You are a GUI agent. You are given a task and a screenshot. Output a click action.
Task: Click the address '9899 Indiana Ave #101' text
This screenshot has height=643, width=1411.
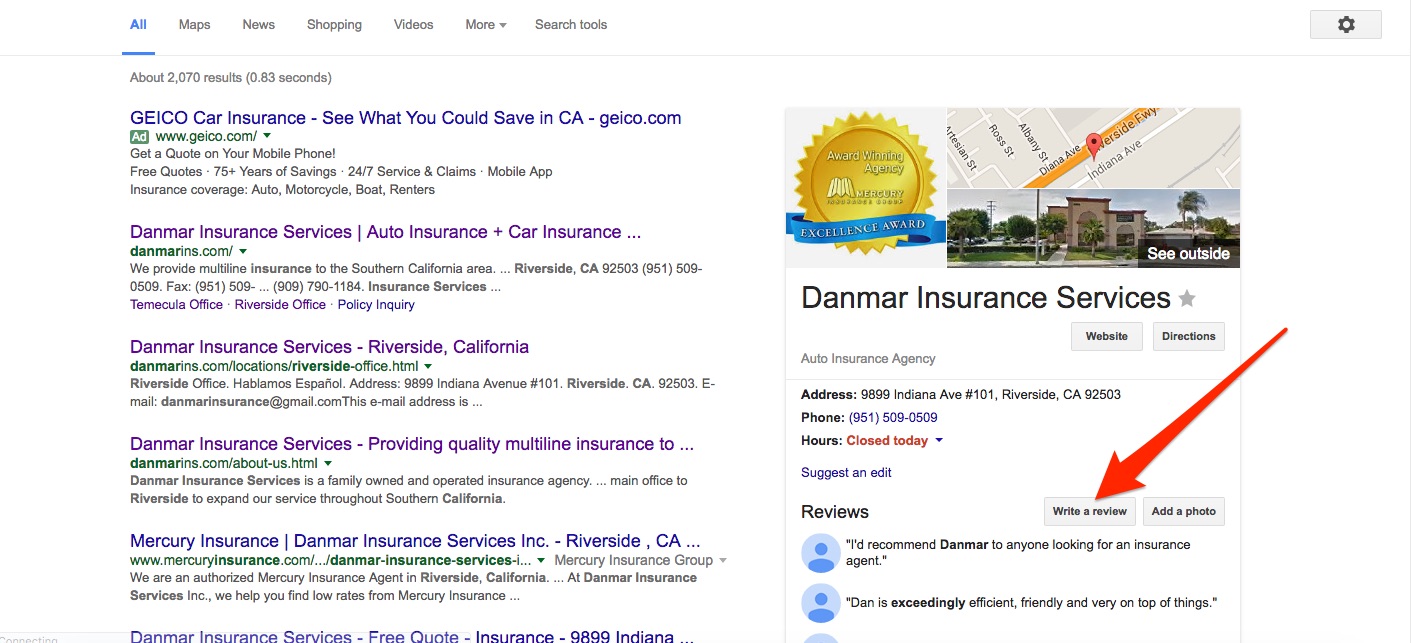pyautogui.click(x=990, y=394)
